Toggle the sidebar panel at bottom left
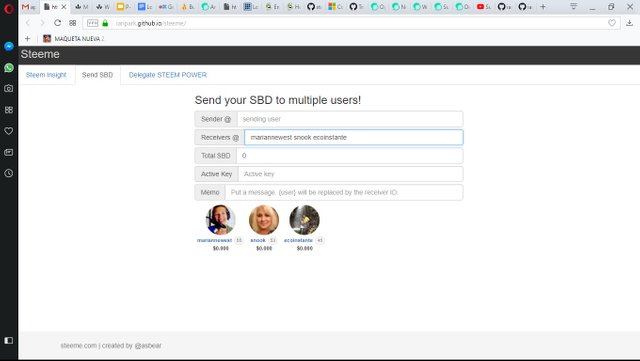Viewport: 640px width, 361px height. (x=9, y=340)
